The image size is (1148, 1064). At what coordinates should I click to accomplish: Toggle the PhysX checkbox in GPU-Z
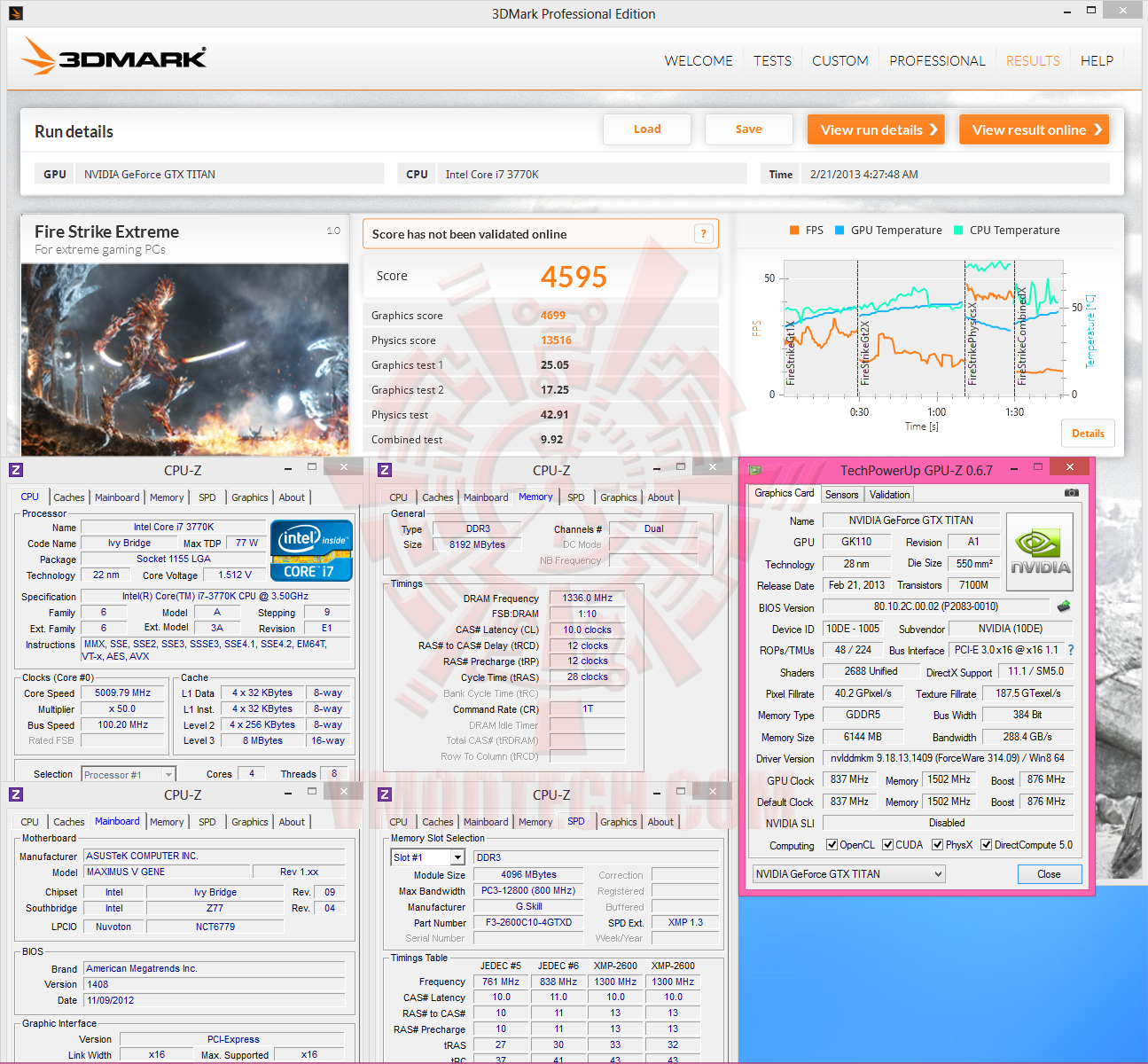pos(938,845)
